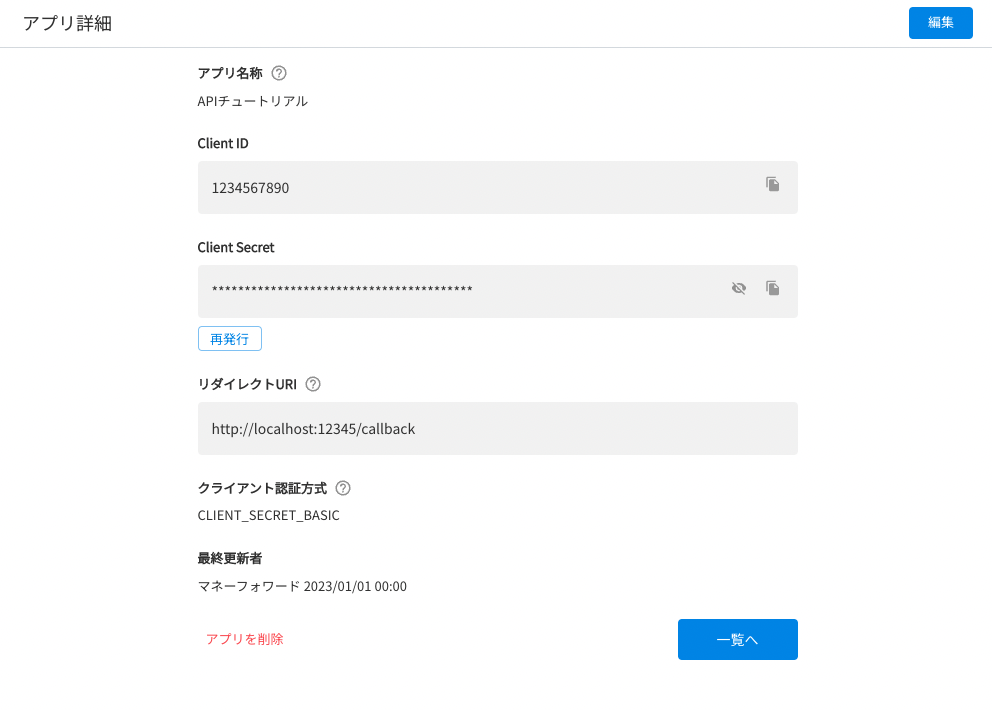Click the Client Secret masked field

point(450,291)
